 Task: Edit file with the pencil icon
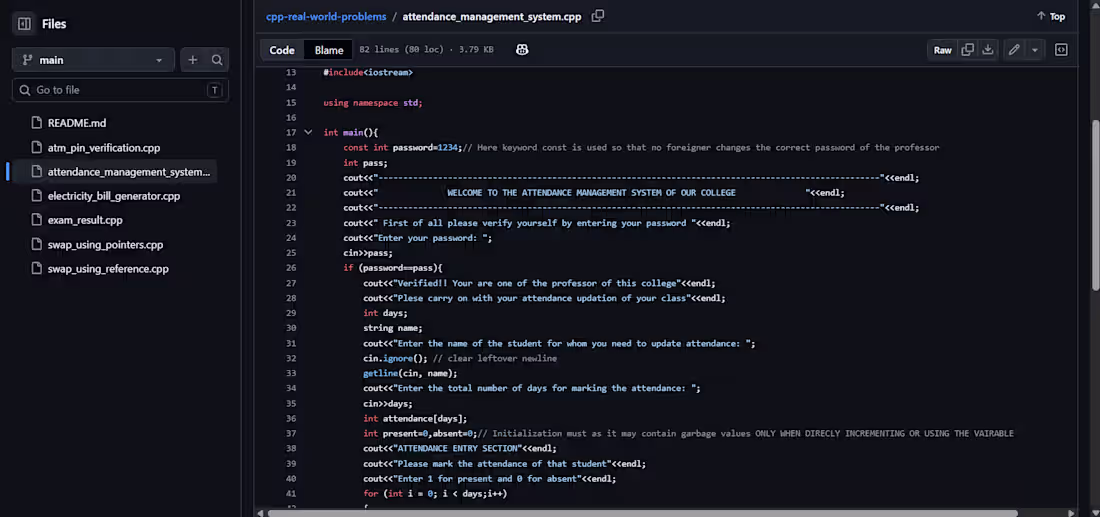1014,50
